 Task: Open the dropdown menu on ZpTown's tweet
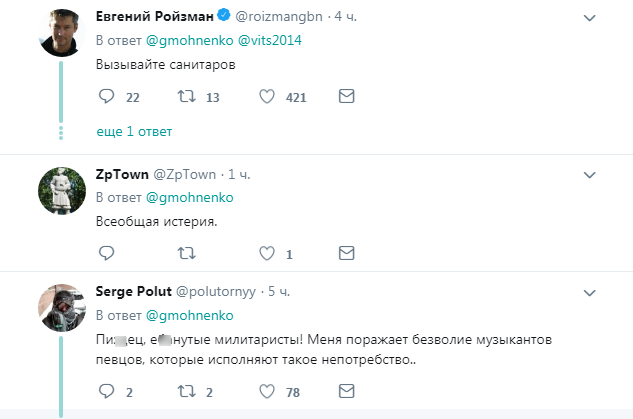click(x=590, y=174)
